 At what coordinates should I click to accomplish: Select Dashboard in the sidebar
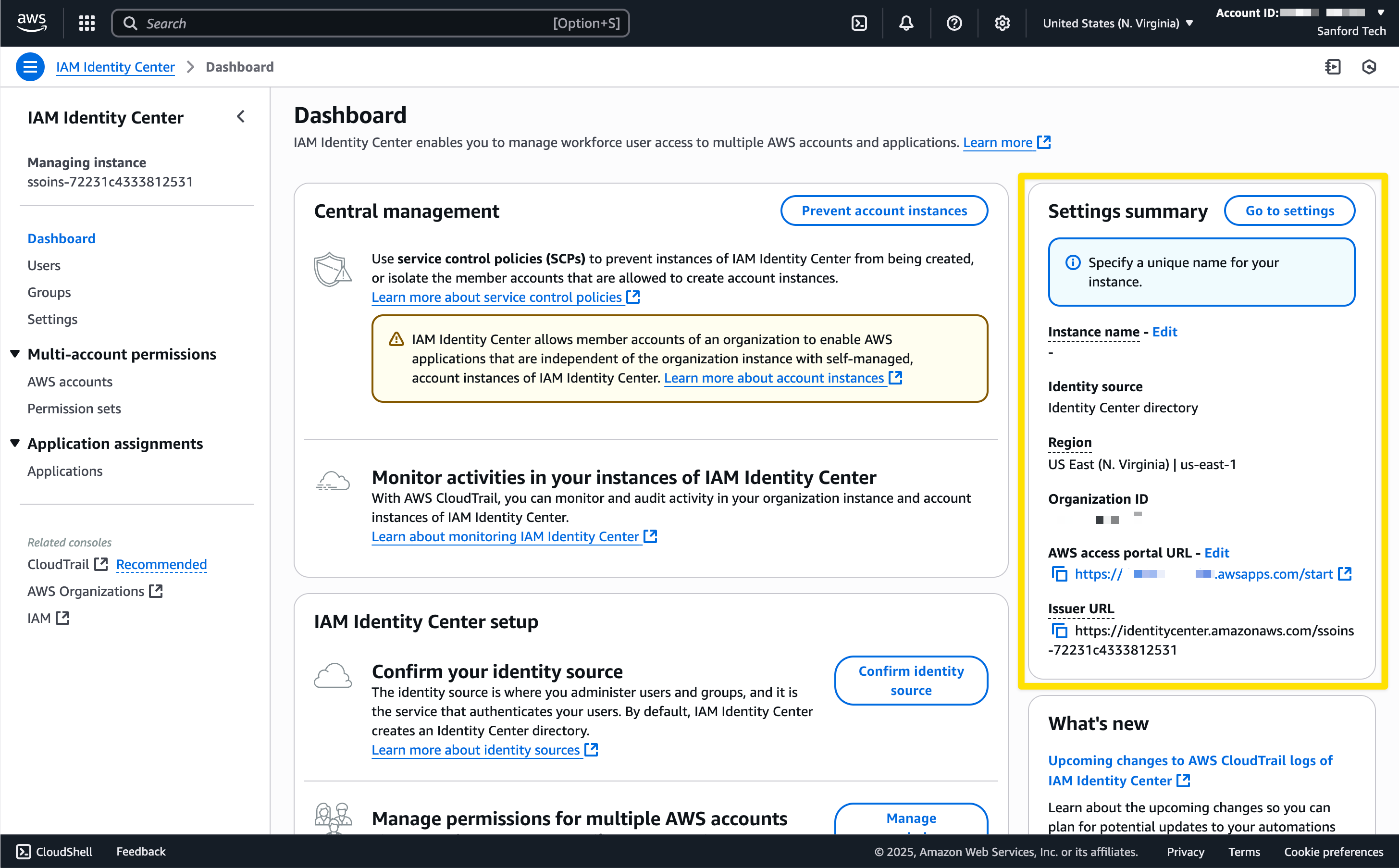tap(62, 238)
